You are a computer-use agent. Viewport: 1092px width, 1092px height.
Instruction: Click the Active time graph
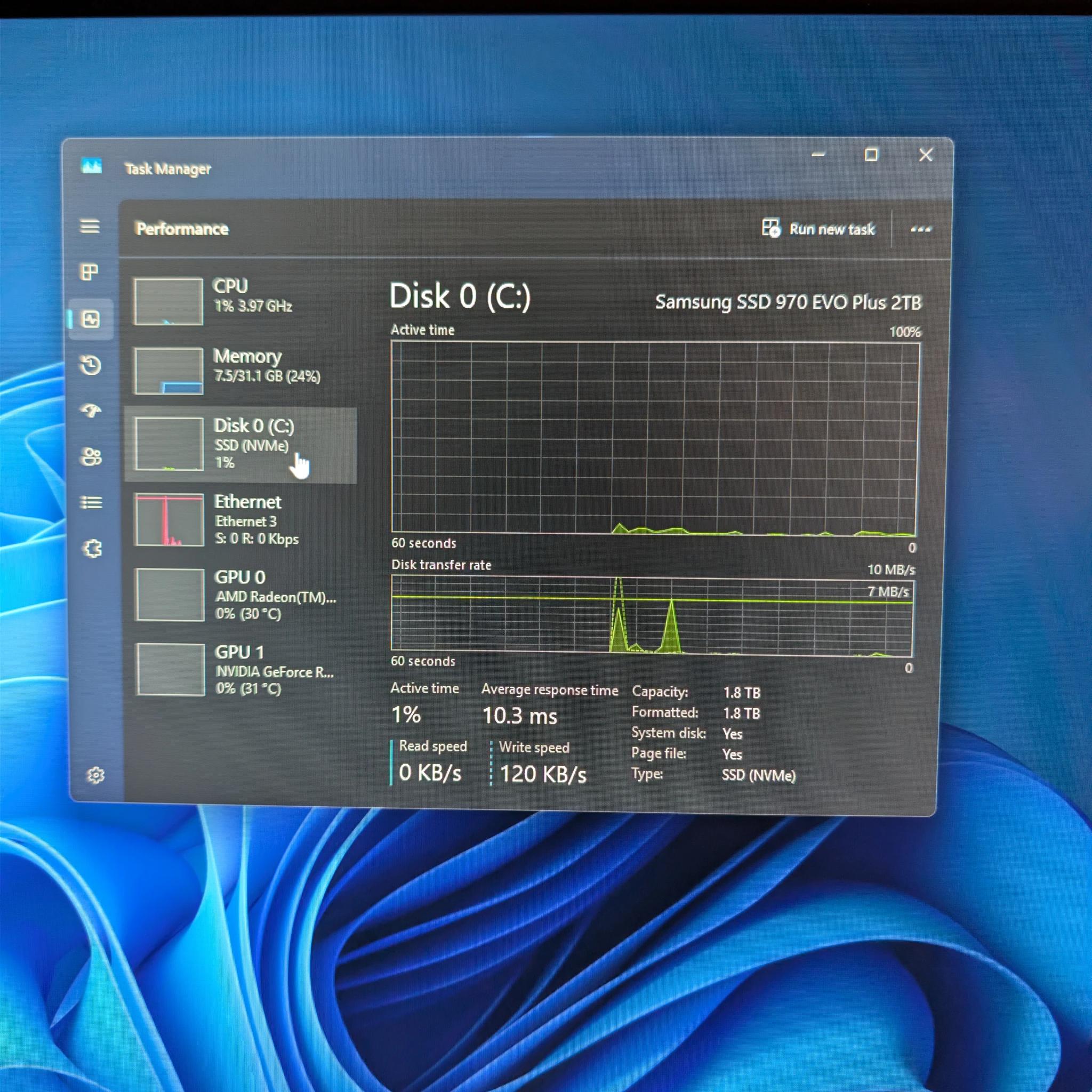tap(655, 438)
